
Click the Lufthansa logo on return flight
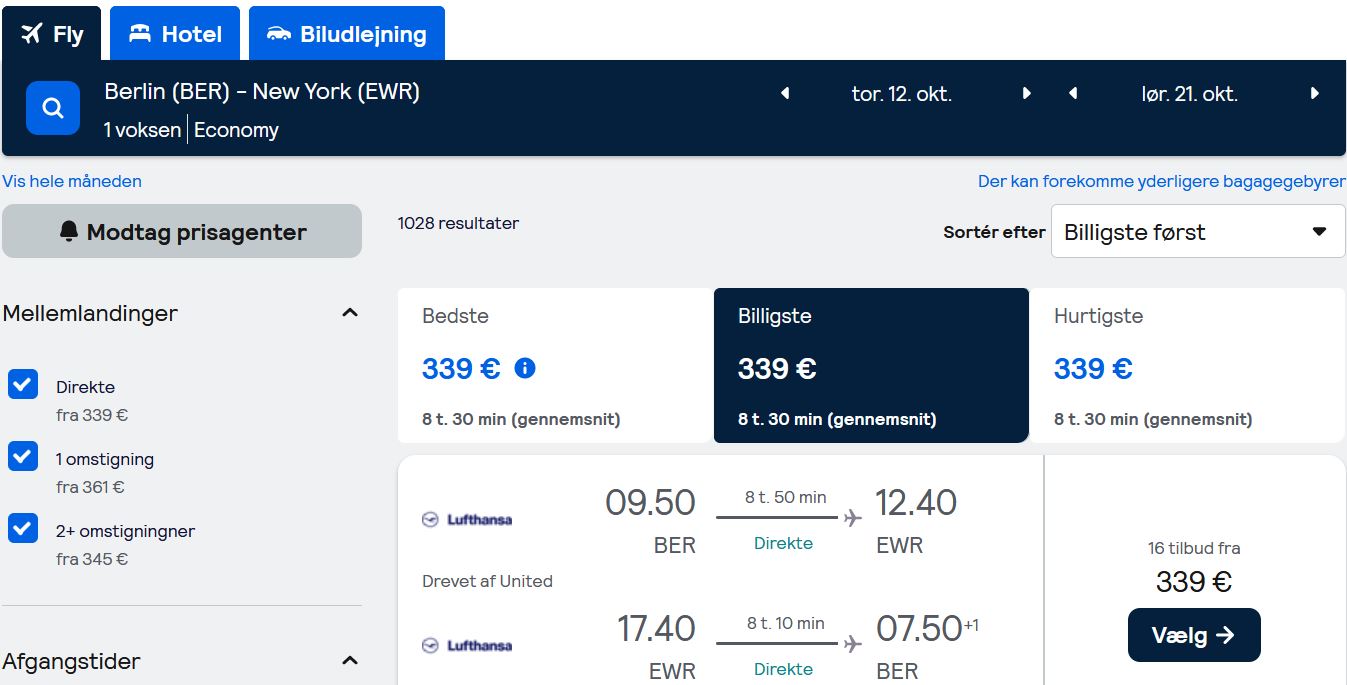click(x=467, y=646)
